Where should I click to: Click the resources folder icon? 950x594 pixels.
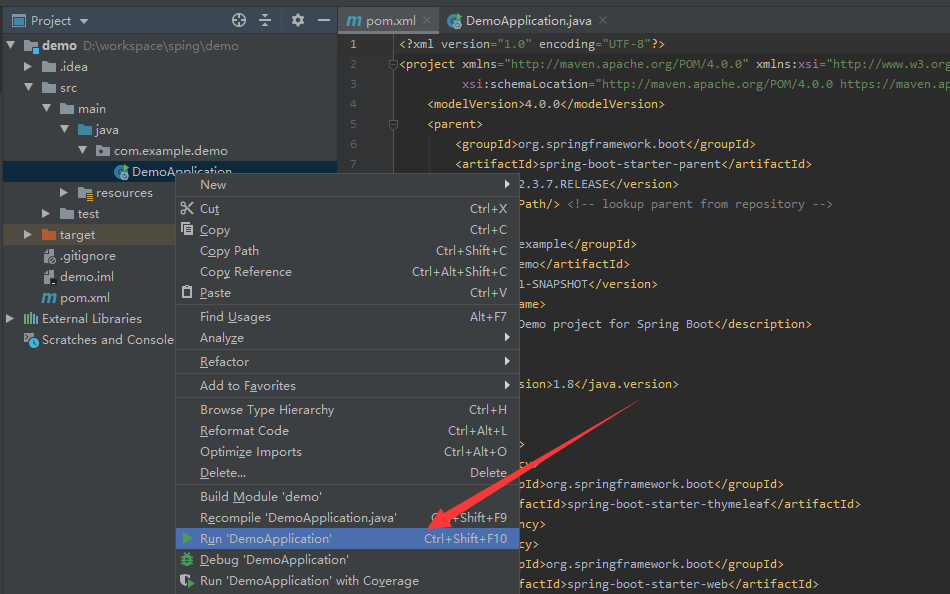point(85,193)
